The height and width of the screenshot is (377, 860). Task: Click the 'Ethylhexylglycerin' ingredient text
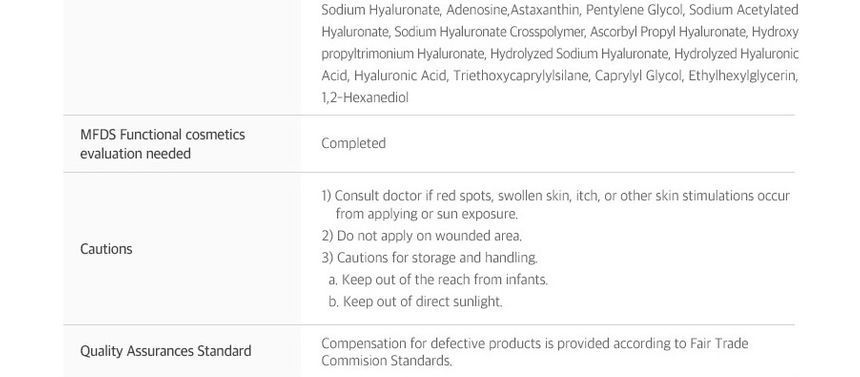tap(742, 76)
